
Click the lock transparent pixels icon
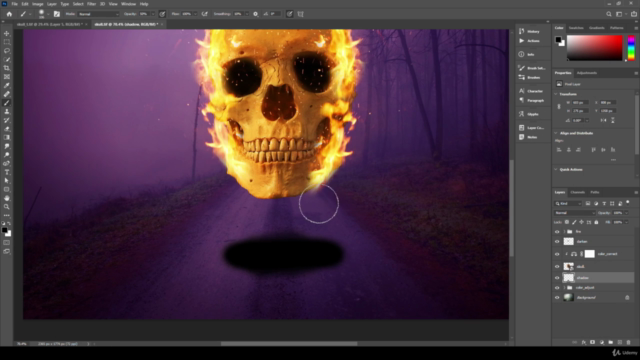(x=567, y=222)
